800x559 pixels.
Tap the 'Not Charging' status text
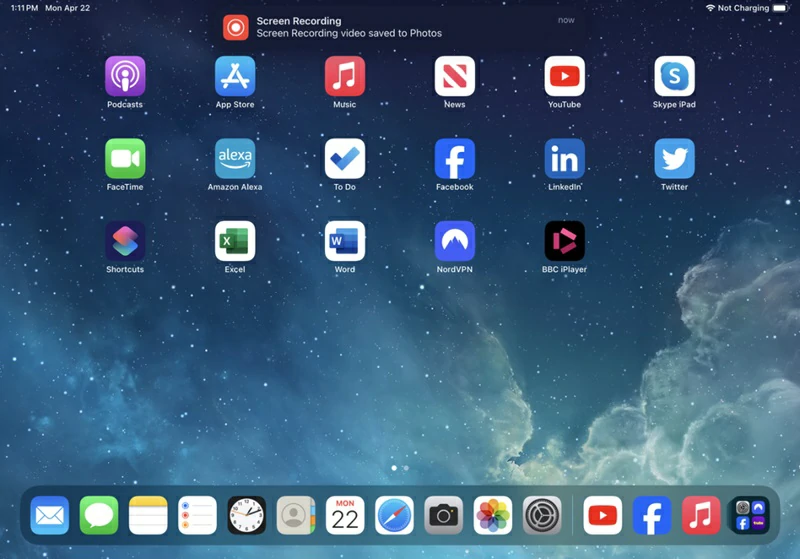pyautogui.click(x=743, y=8)
